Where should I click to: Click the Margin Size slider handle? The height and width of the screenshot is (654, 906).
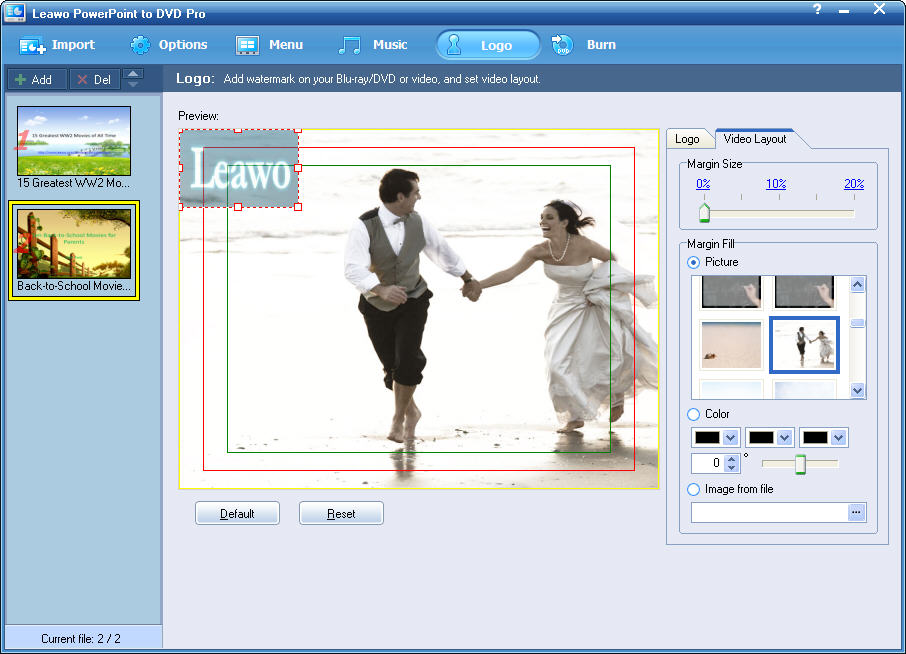pos(704,212)
